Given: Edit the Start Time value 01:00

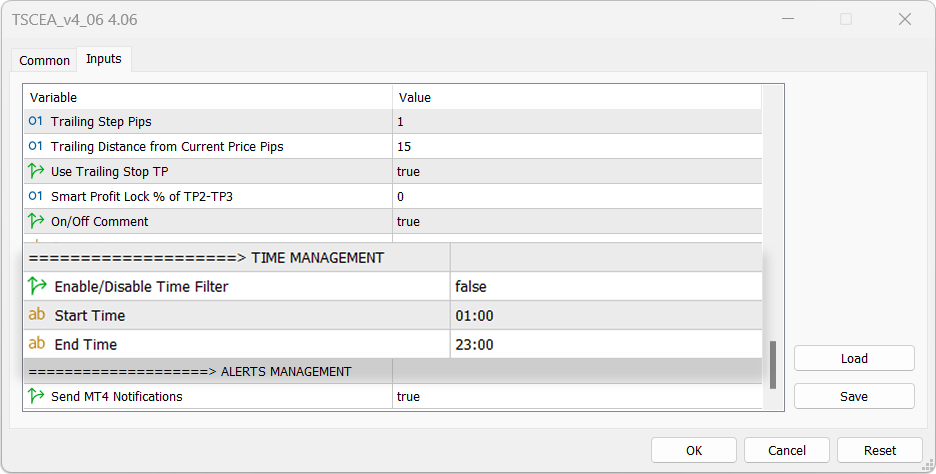Looking at the screenshot, I should click(x=605, y=316).
